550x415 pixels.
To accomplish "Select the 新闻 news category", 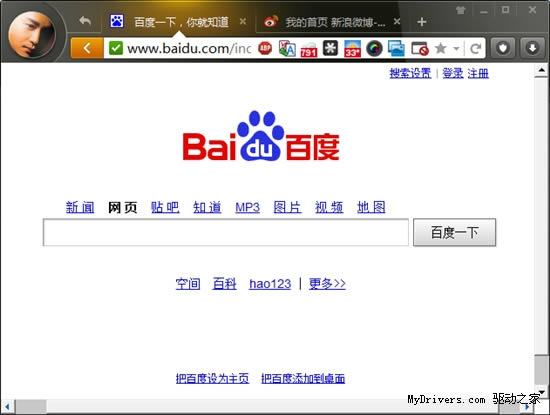I will click(80, 207).
